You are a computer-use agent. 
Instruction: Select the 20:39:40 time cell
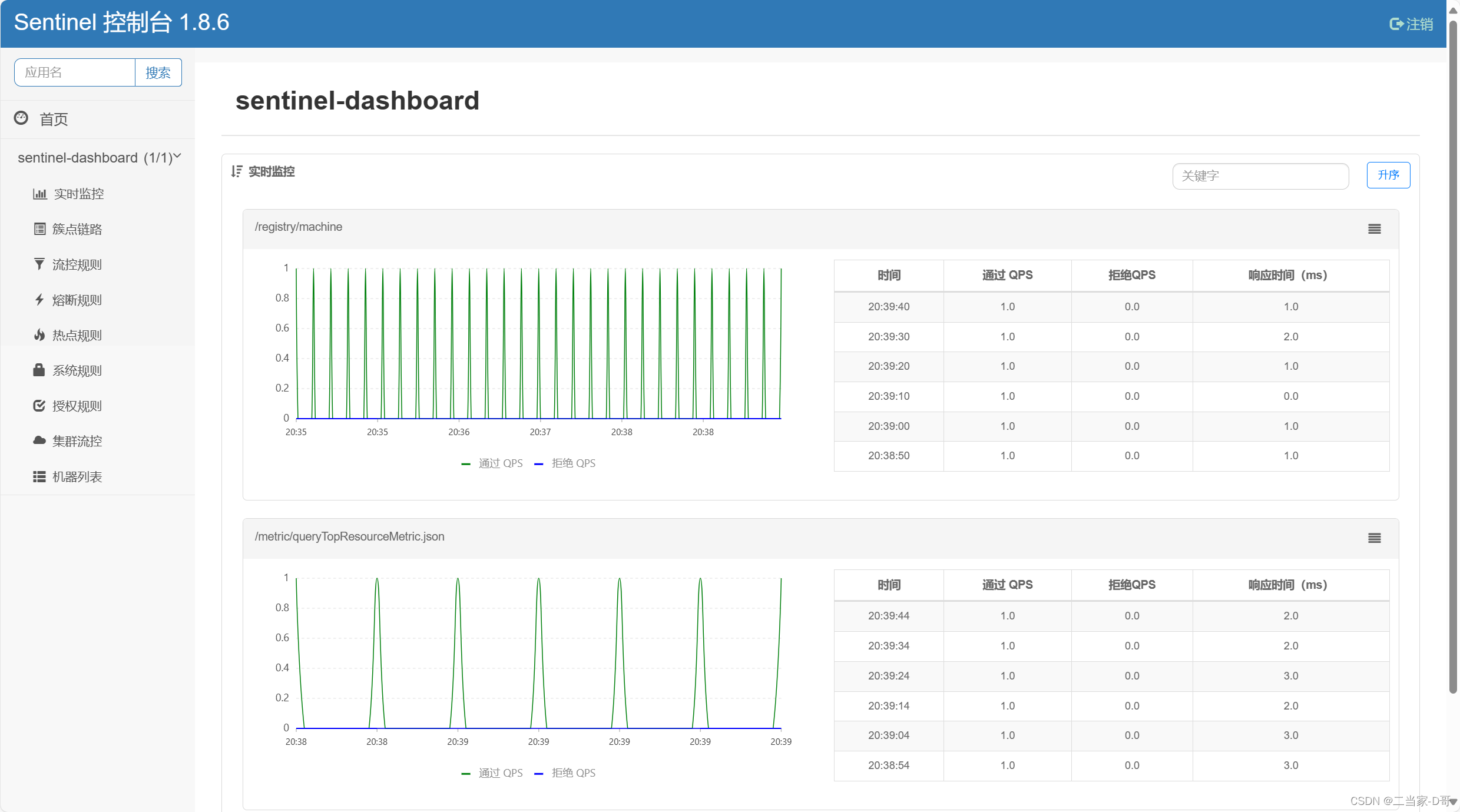889,307
